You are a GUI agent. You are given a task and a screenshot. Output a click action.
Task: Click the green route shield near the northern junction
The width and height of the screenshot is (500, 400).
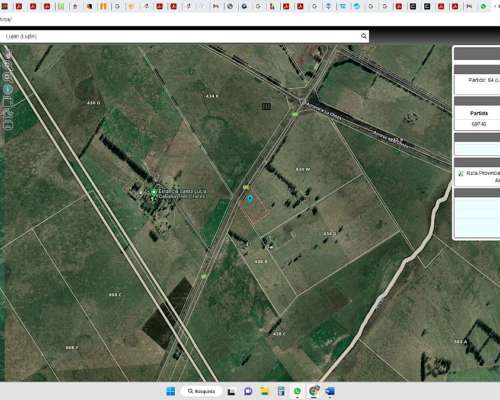click(295, 114)
